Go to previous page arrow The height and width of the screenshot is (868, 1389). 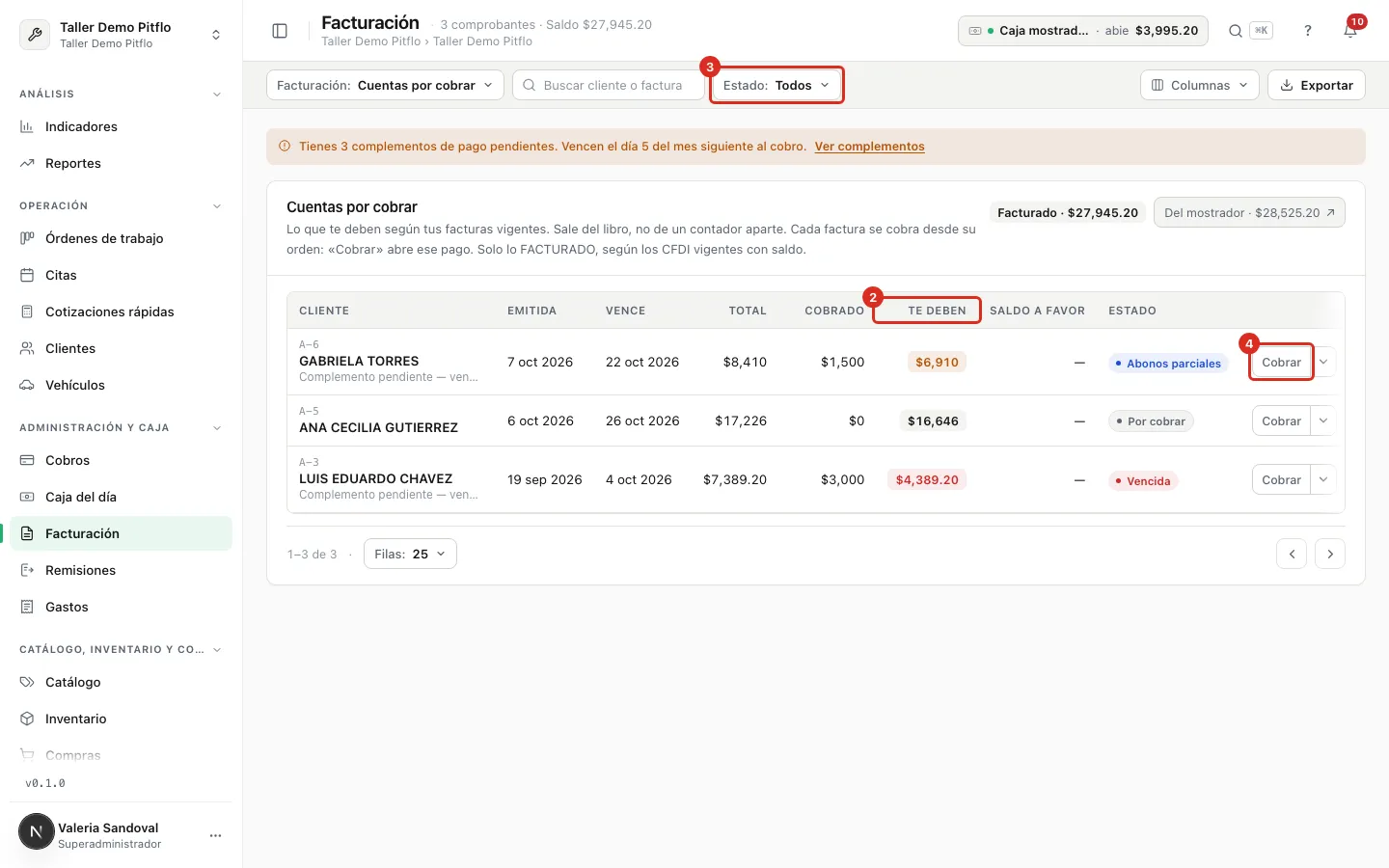1292,554
